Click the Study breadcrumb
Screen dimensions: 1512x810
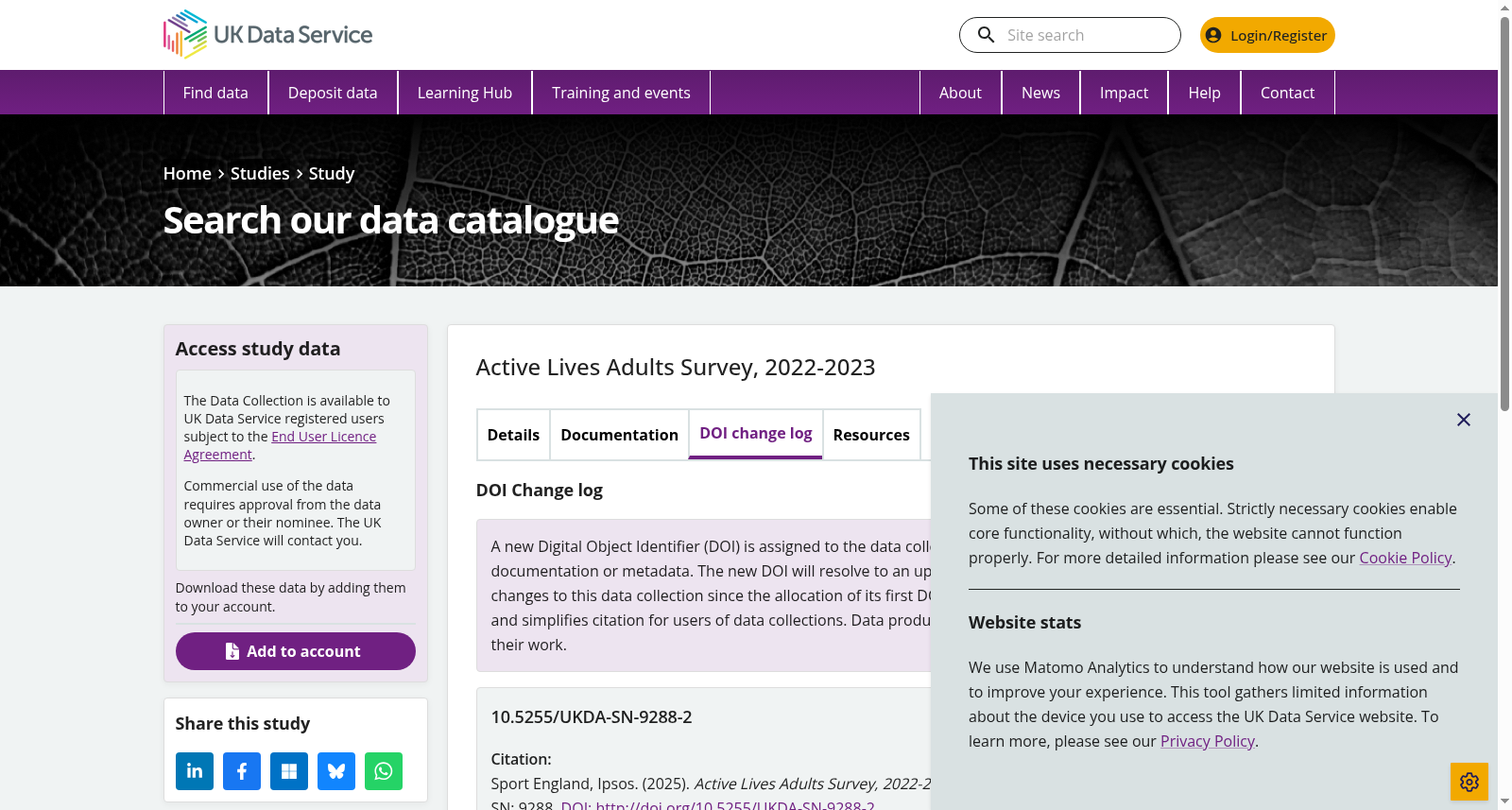[332, 173]
